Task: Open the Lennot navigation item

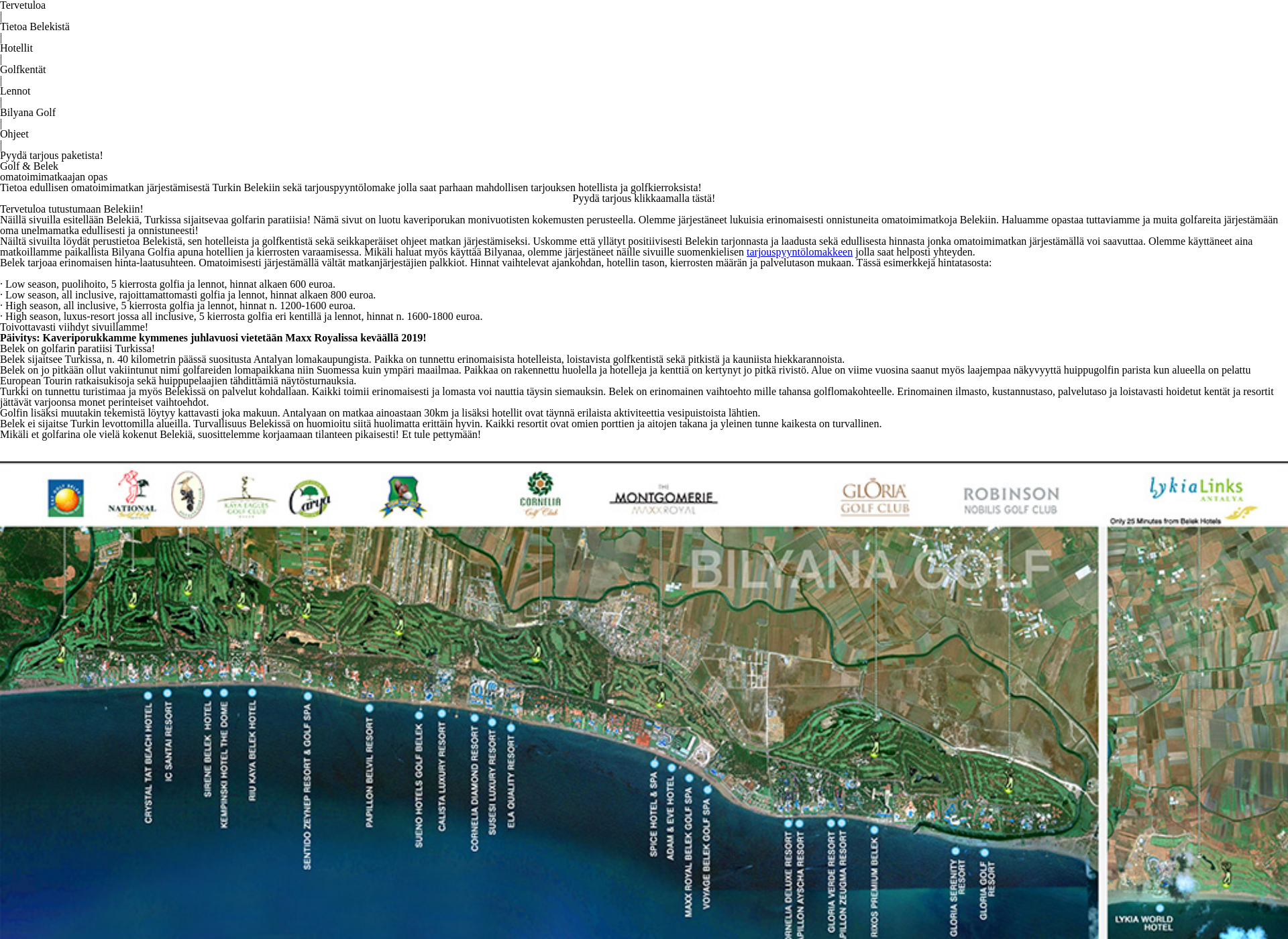Action: (15, 91)
